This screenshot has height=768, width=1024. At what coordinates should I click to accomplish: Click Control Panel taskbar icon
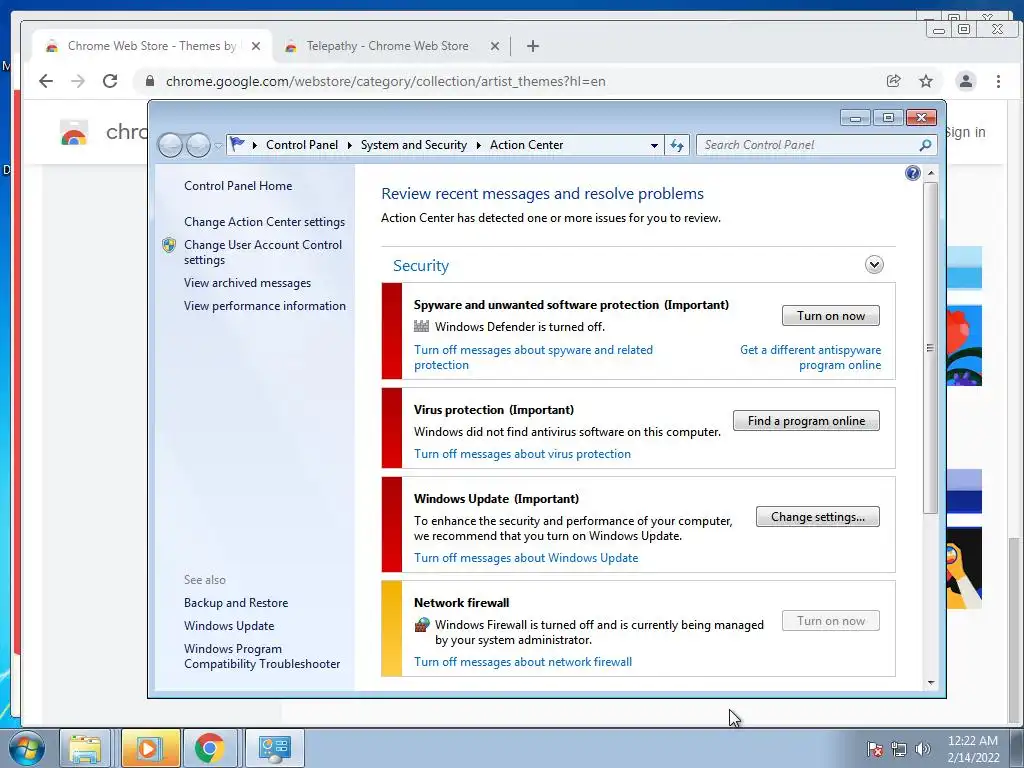point(274,748)
